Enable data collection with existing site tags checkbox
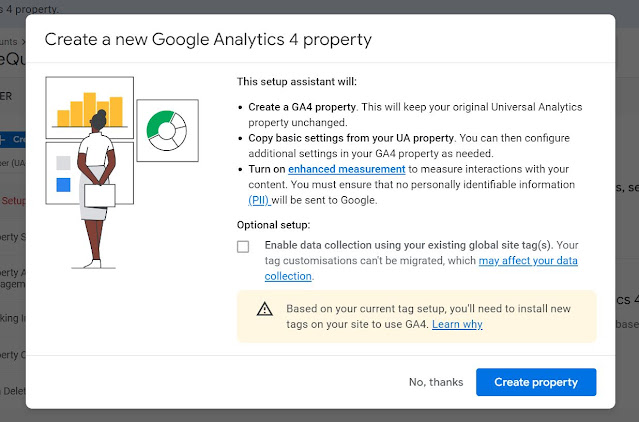639x422 pixels. (x=243, y=246)
